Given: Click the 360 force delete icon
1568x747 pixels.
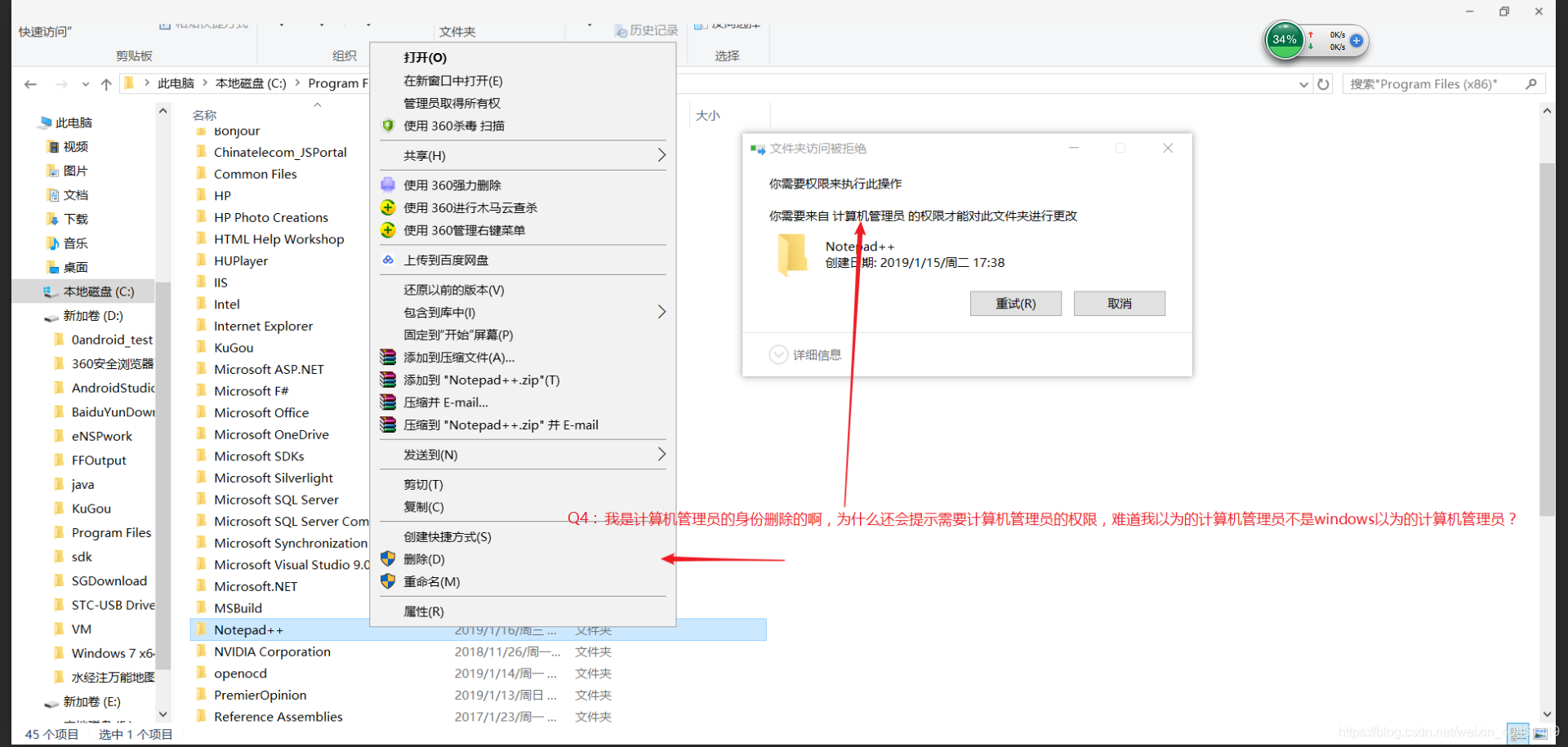Looking at the screenshot, I should (x=388, y=185).
